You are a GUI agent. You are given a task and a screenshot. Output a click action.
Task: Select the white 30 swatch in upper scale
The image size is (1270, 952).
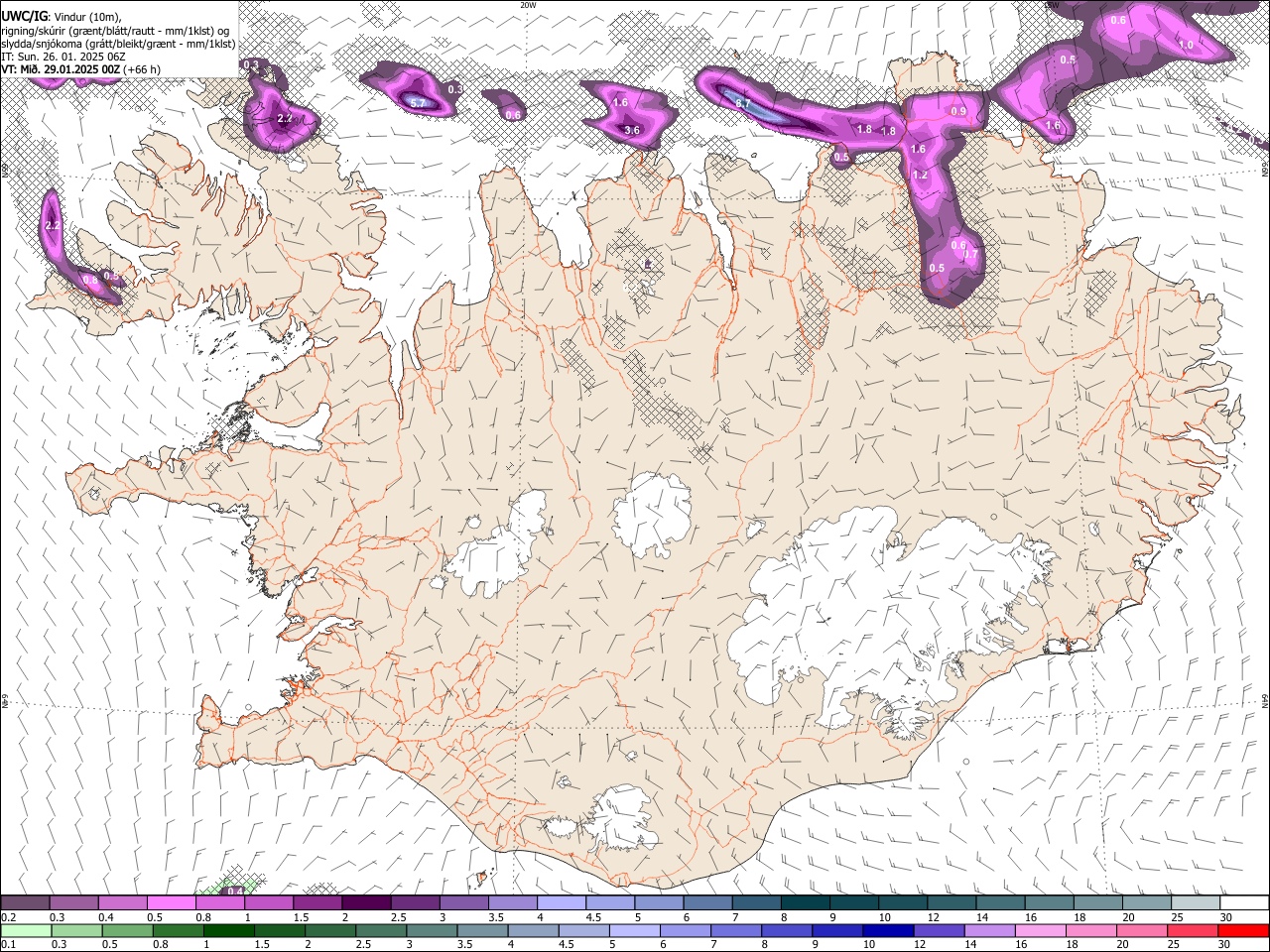tap(1244, 903)
